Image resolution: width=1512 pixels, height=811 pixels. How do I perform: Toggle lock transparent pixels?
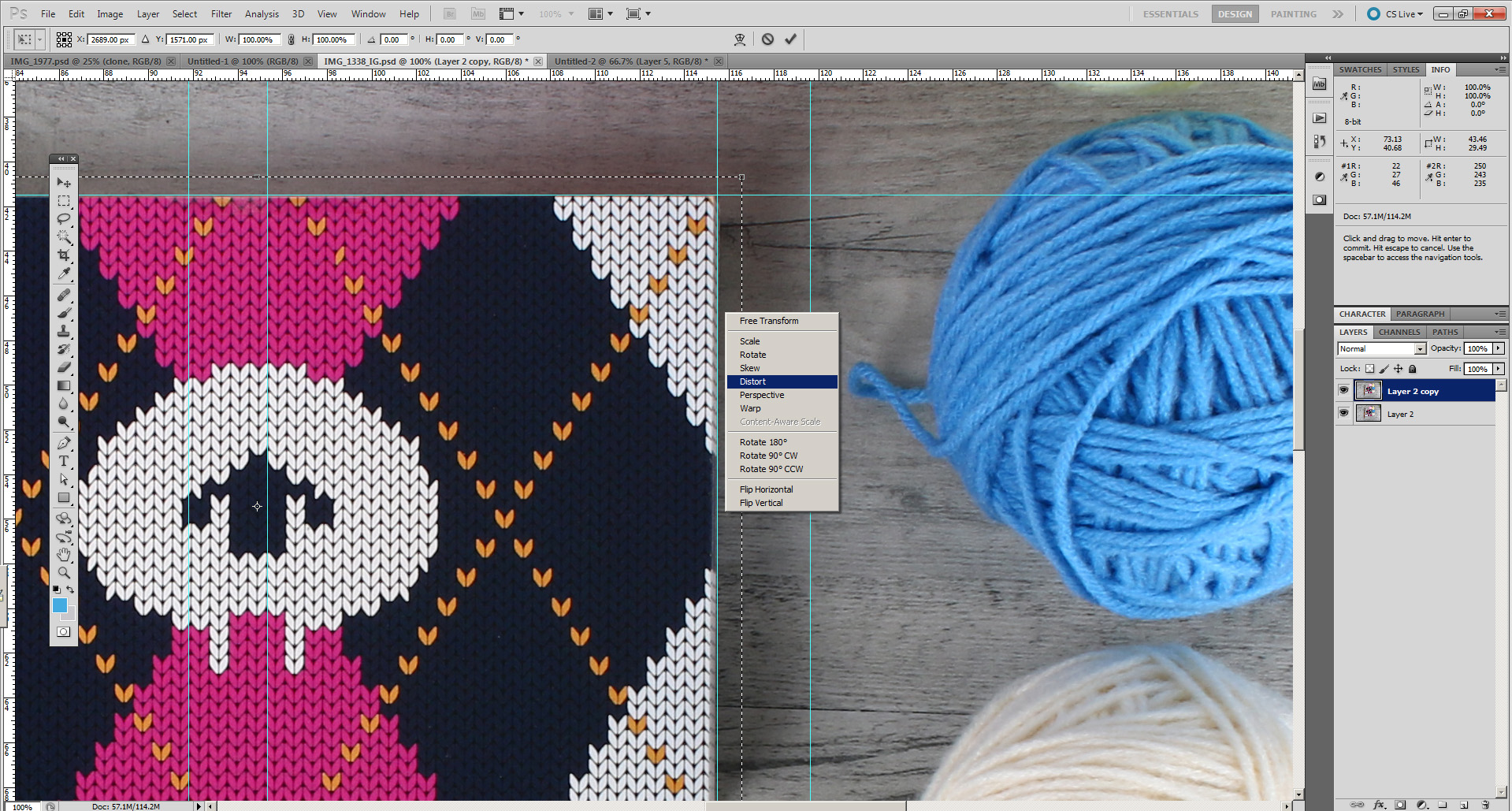click(x=1369, y=369)
